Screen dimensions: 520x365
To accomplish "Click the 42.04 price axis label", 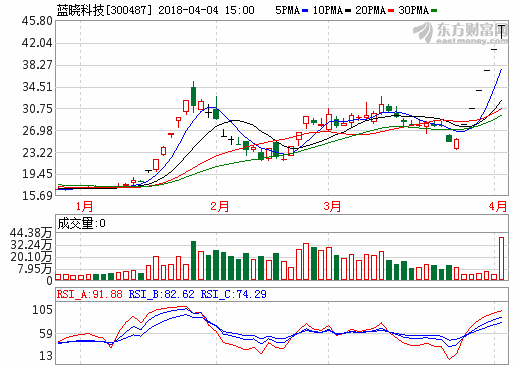I will point(37,43).
